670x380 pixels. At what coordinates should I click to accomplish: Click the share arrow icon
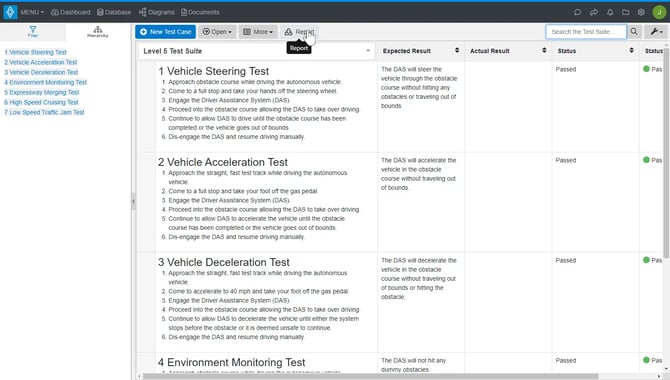pos(594,12)
